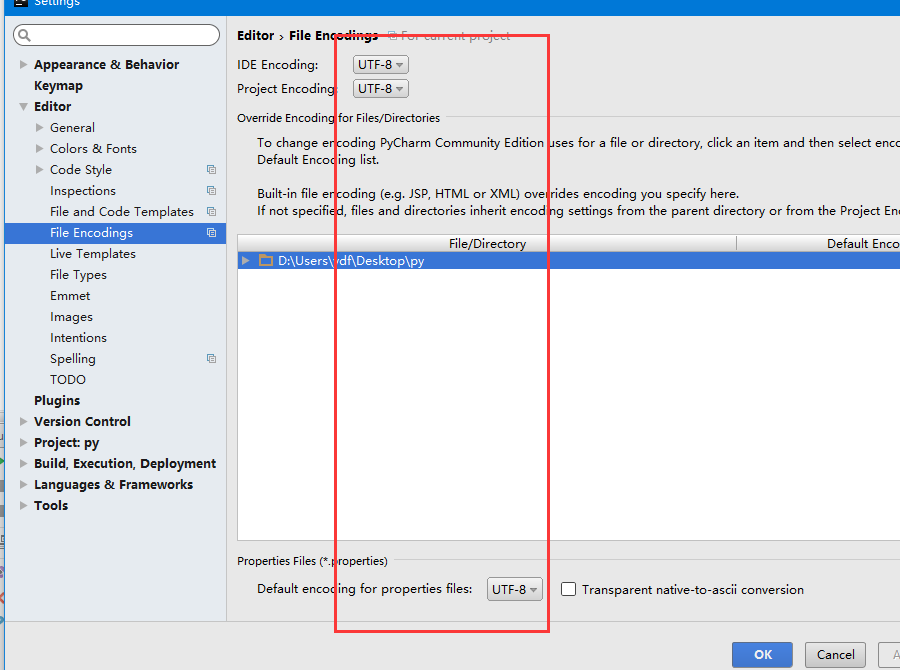Screen dimensions: 900x670
Task: Click project-level icon beside Spelling
Action: pyautogui.click(x=211, y=359)
